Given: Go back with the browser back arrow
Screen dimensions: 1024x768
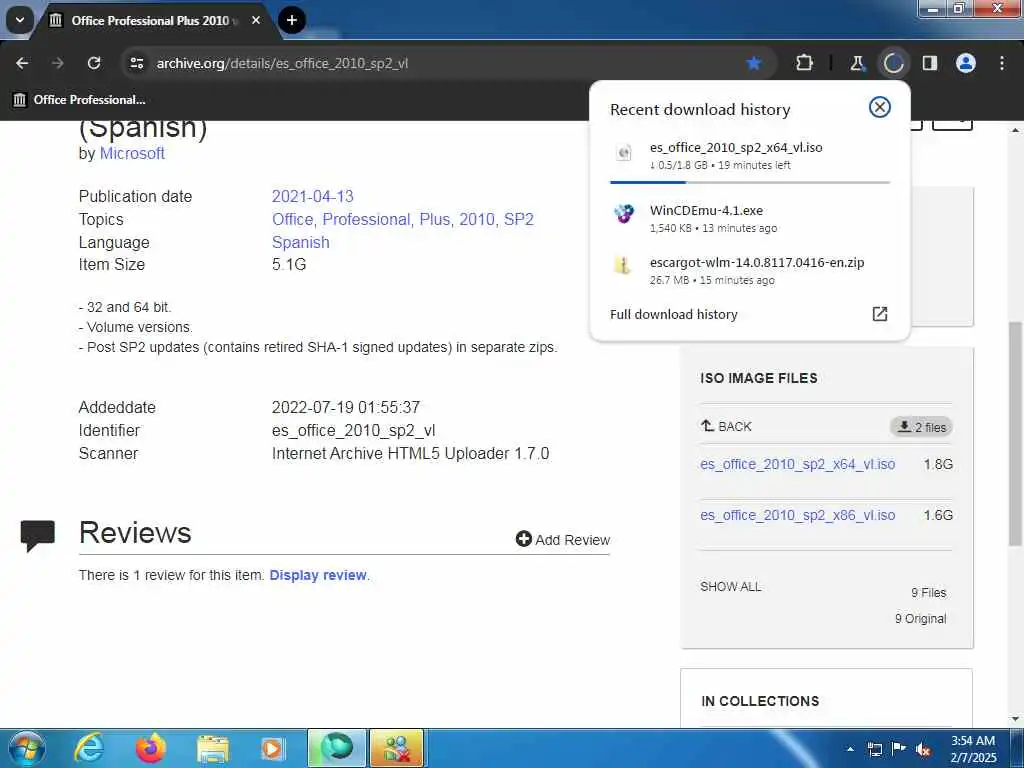Looking at the screenshot, I should 22,63.
